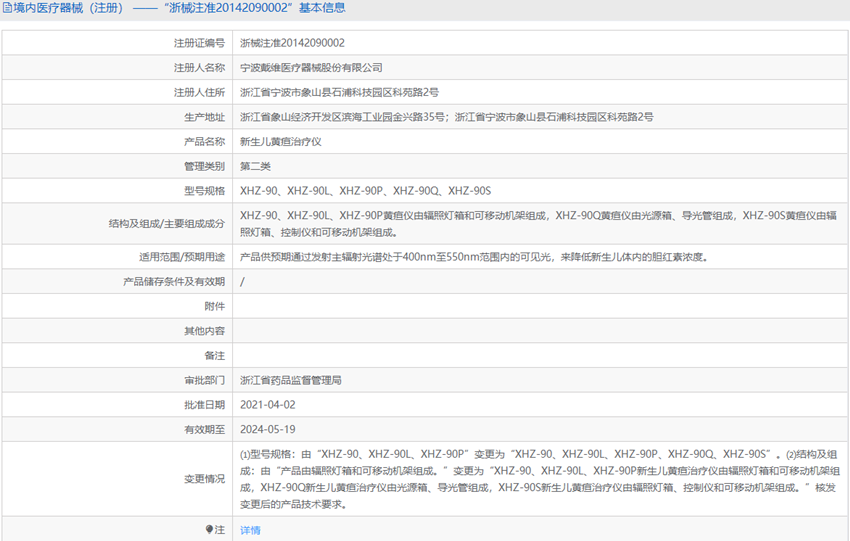Click the registrant address 浙江省宁波市象山县石浦科技园区科苑路2号
Image resolution: width=850 pixels, height=541 pixels.
[x=339, y=92]
